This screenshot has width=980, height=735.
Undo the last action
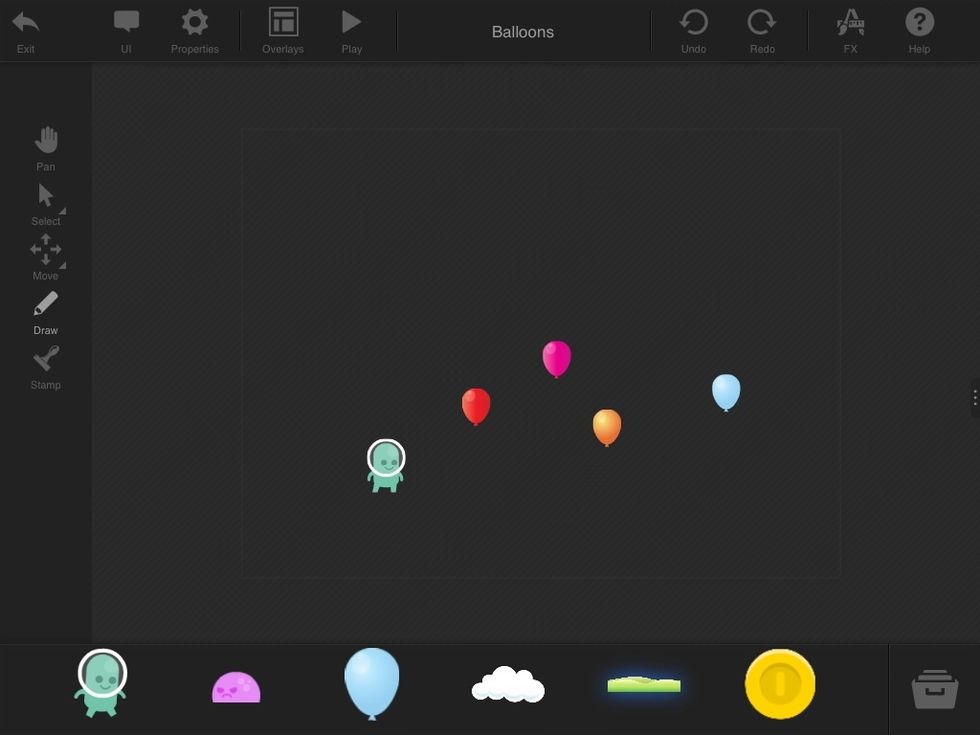pos(693,23)
